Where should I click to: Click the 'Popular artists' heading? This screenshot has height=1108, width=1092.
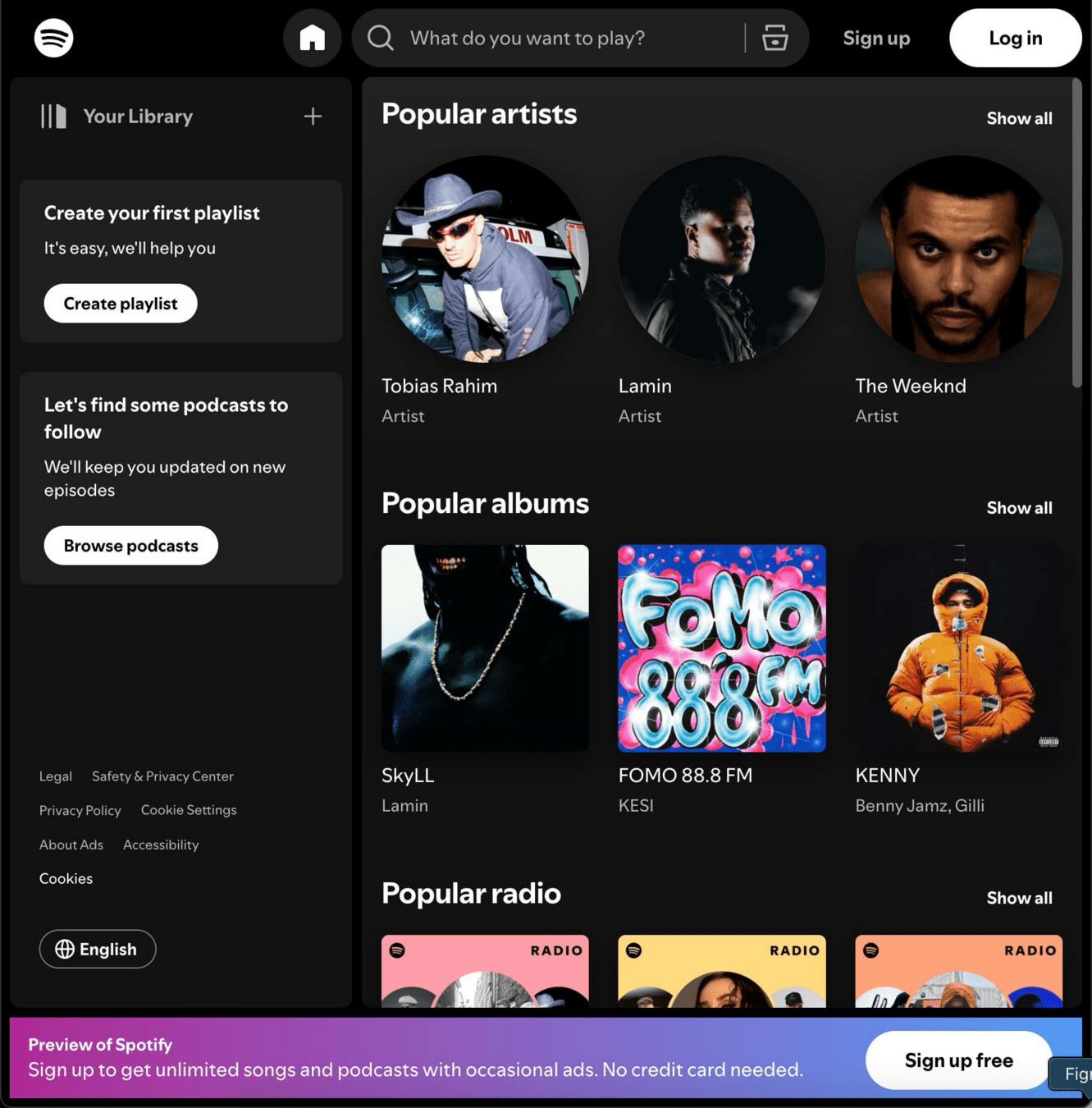click(x=479, y=114)
